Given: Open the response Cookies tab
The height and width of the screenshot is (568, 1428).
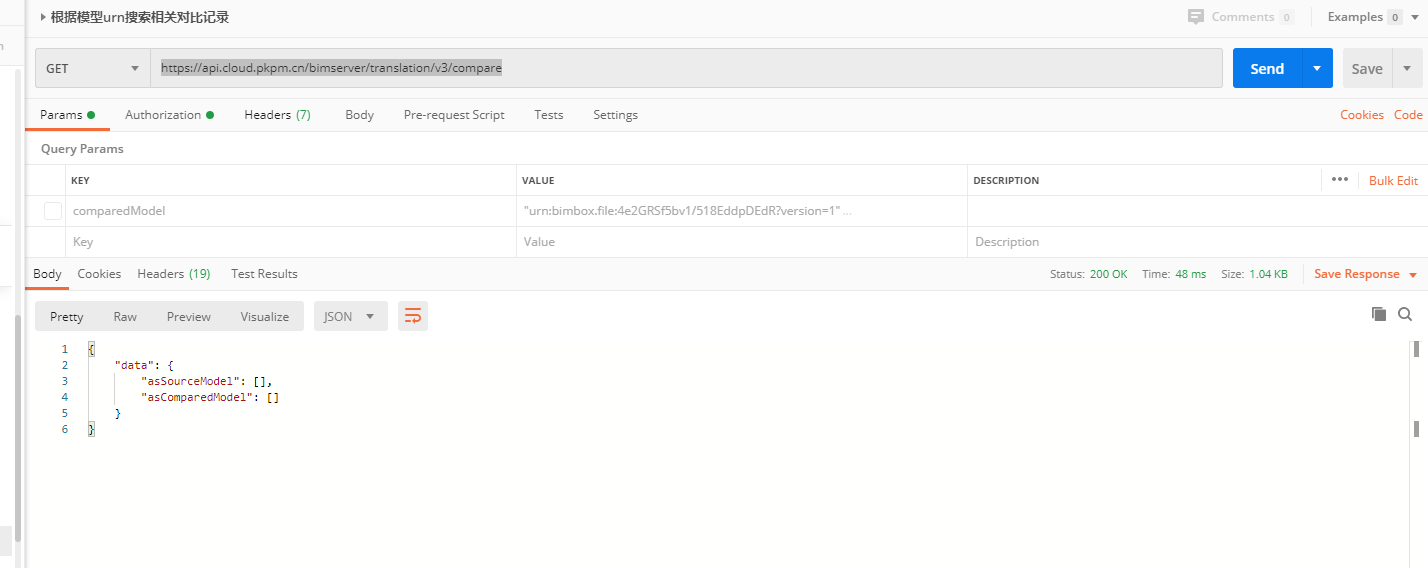Looking at the screenshot, I should [99, 274].
